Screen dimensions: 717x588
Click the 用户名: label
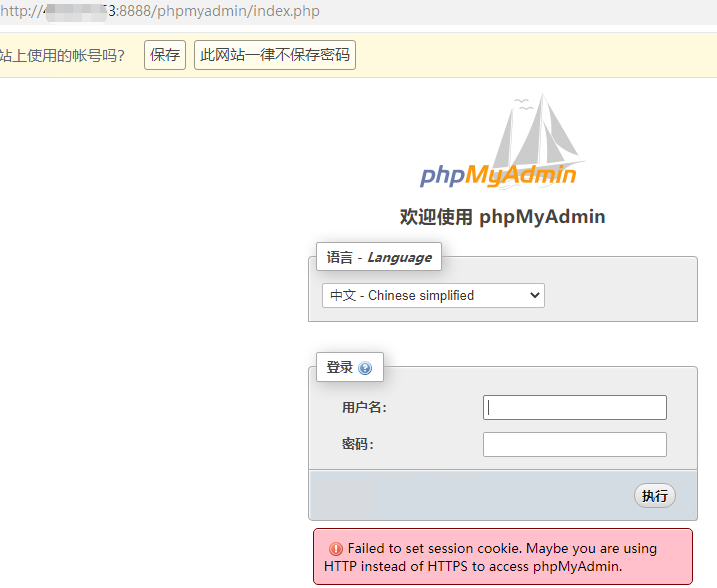364,407
